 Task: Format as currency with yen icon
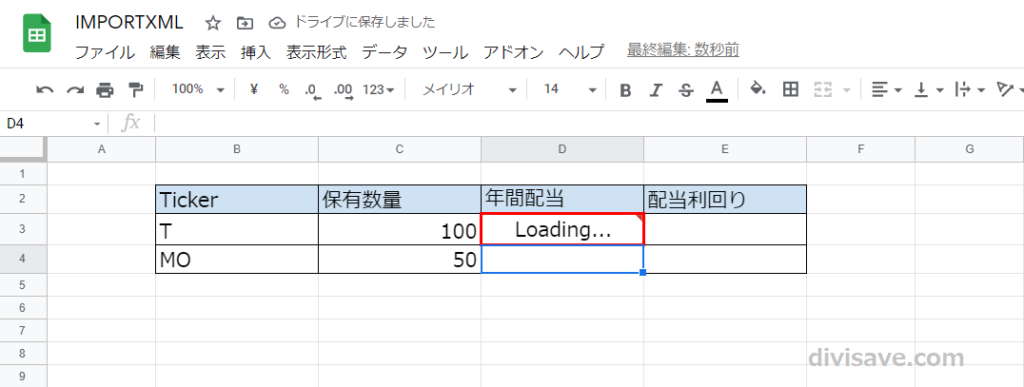coord(253,89)
